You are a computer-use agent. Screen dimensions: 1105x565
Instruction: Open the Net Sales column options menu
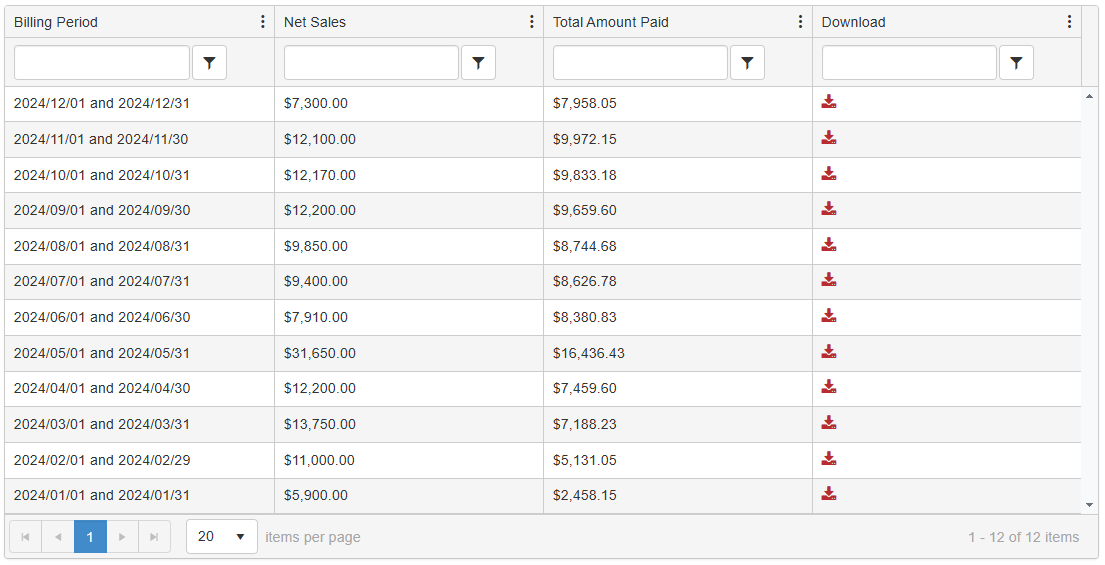pyautogui.click(x=532, y=22)
